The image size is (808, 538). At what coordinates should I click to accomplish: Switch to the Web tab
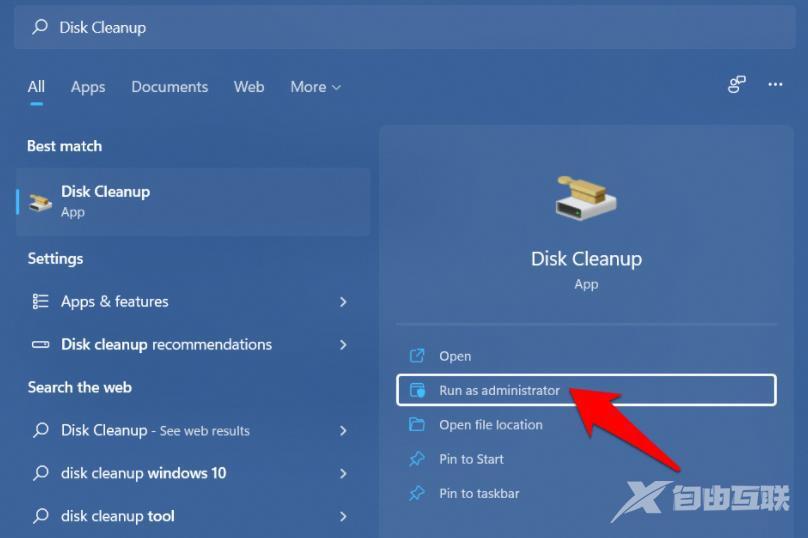click(249, 87)
